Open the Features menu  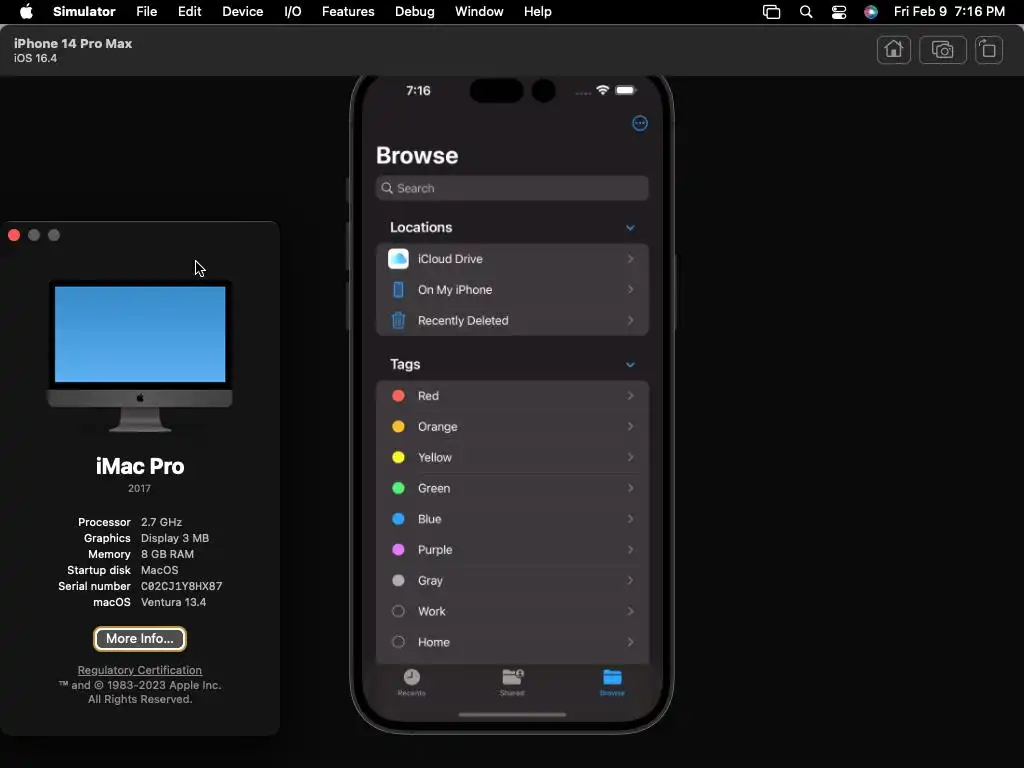click(348, 12)
